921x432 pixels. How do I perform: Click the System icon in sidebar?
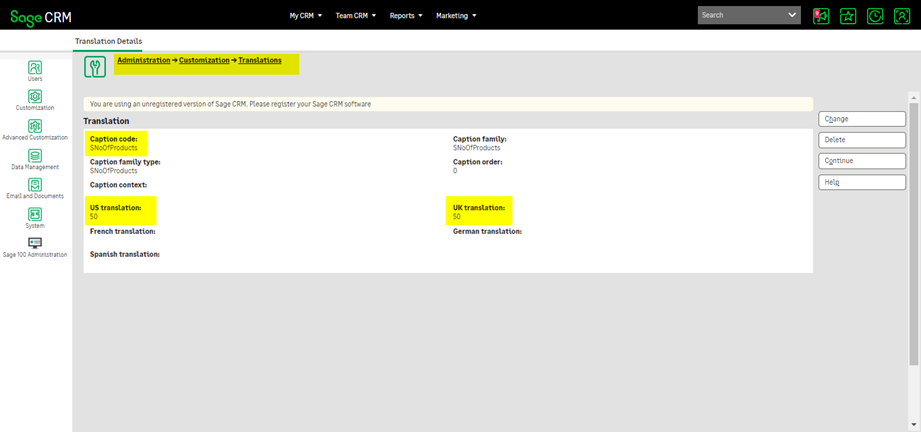click(35, 214)
